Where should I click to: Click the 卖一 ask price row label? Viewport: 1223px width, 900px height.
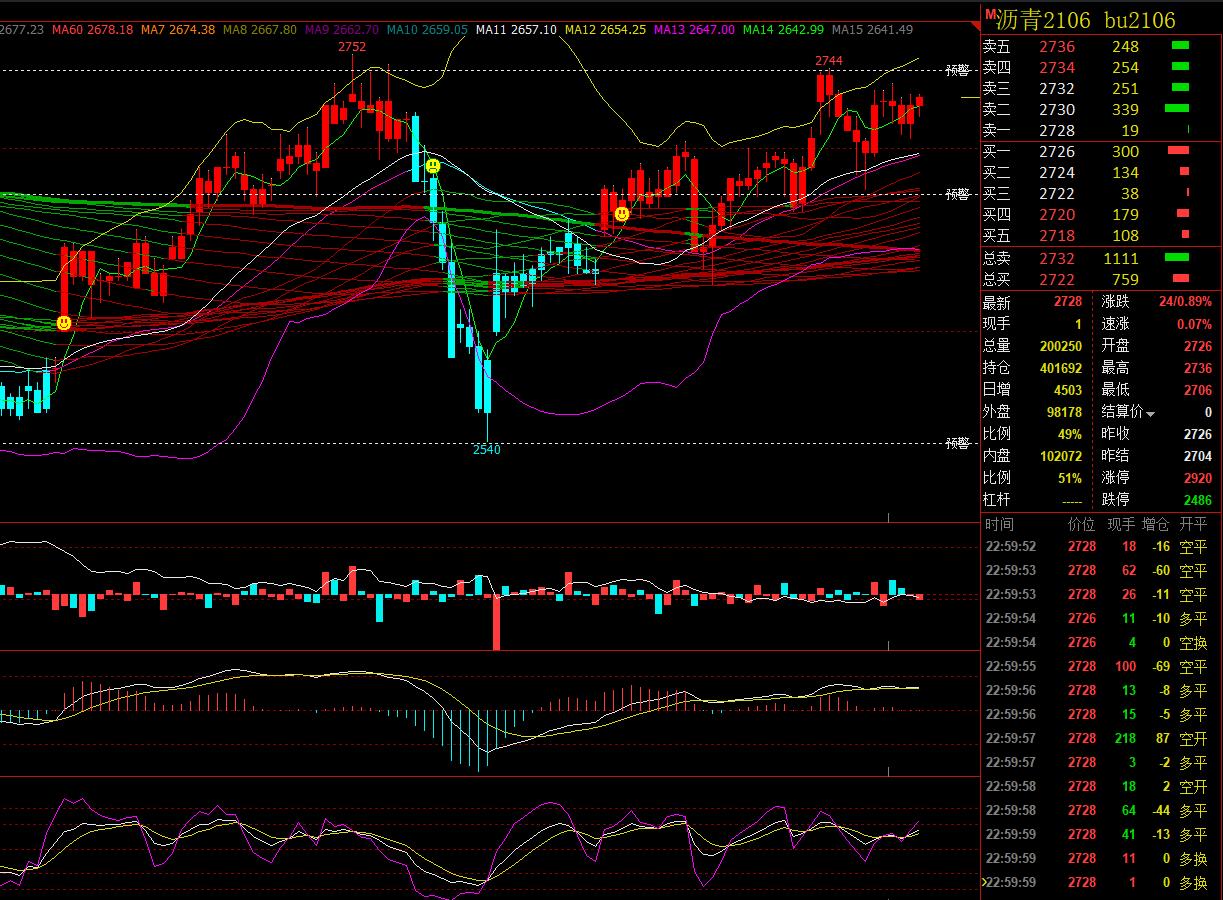click(x=997, y=131)
